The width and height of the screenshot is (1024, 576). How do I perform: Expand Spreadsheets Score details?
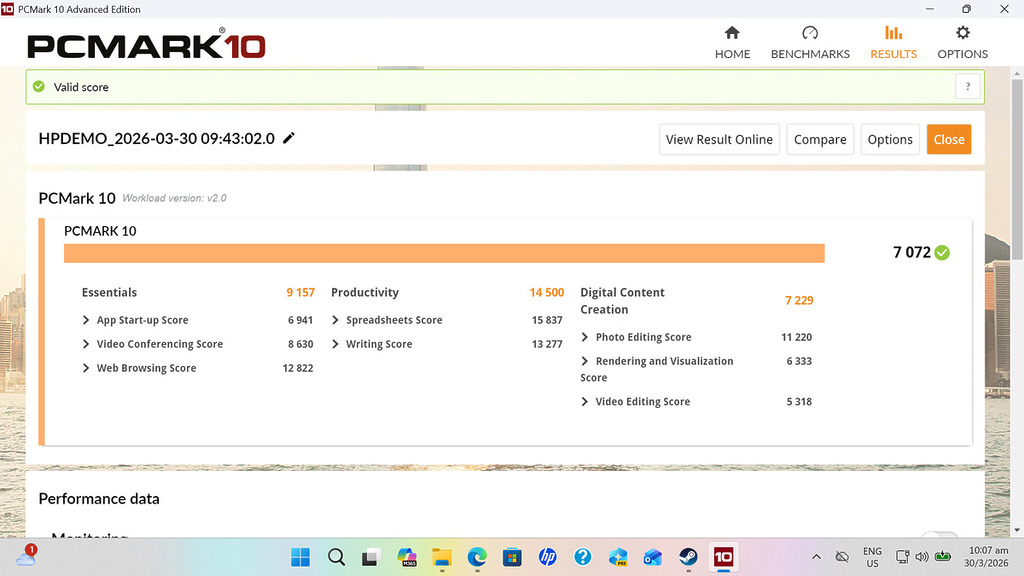coord(336,320)
